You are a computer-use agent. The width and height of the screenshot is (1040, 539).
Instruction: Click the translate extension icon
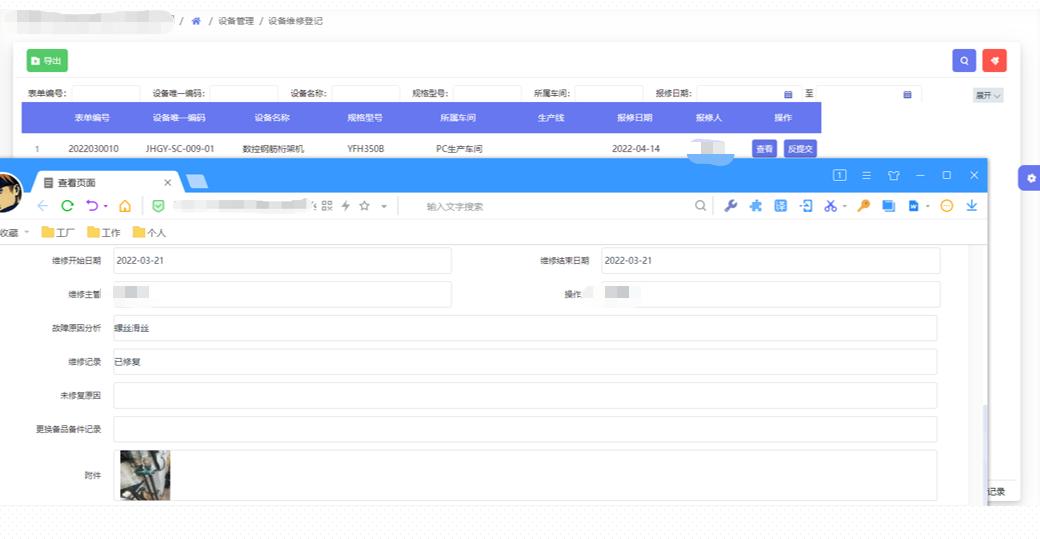(781, 206)
